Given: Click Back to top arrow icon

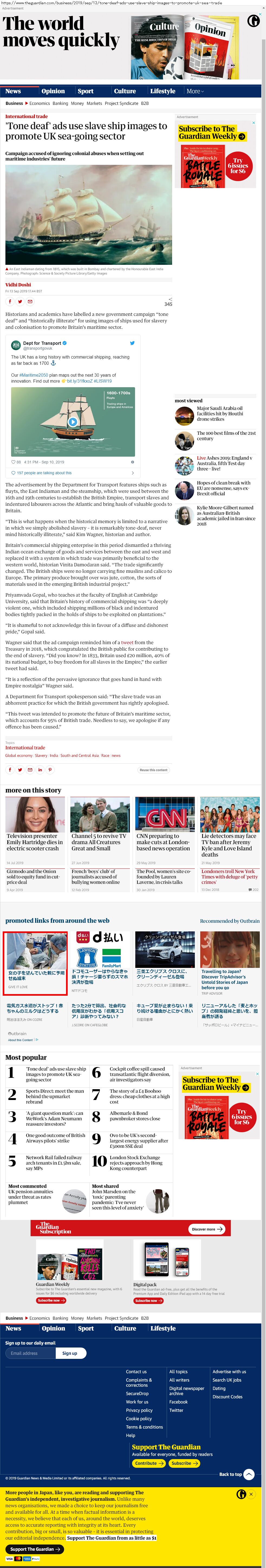Looking at the screenshot, I should (x=249, y=1474).
